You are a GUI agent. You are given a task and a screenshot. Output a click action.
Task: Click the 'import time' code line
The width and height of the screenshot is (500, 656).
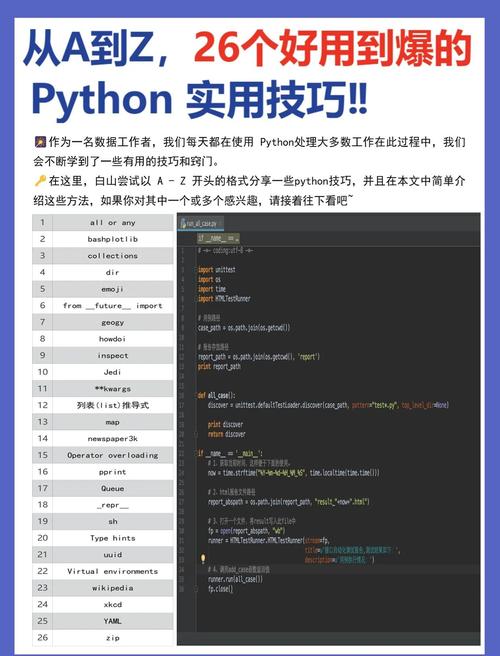tap(212, 289)
